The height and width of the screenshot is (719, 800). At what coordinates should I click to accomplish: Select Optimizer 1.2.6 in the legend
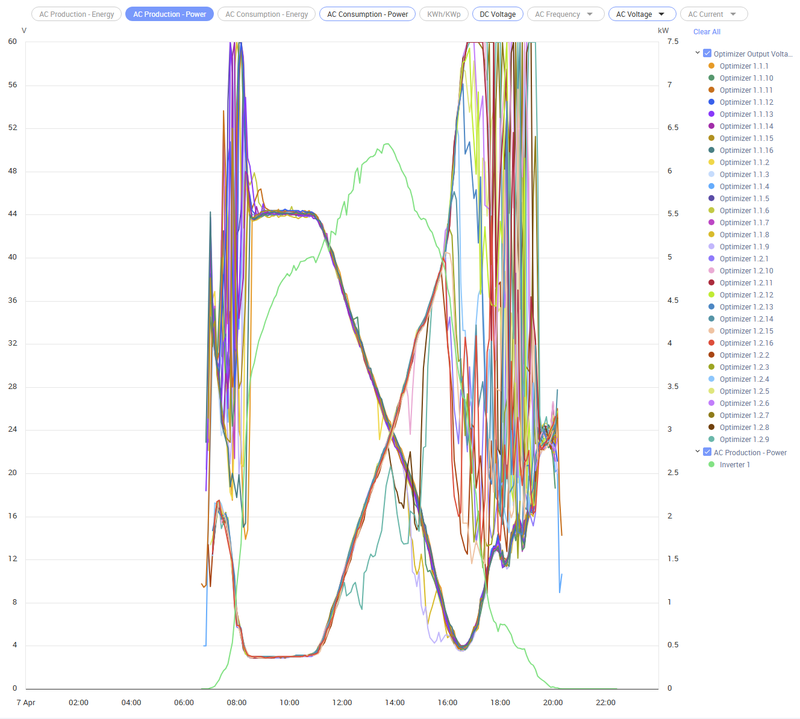coord(744,403)
